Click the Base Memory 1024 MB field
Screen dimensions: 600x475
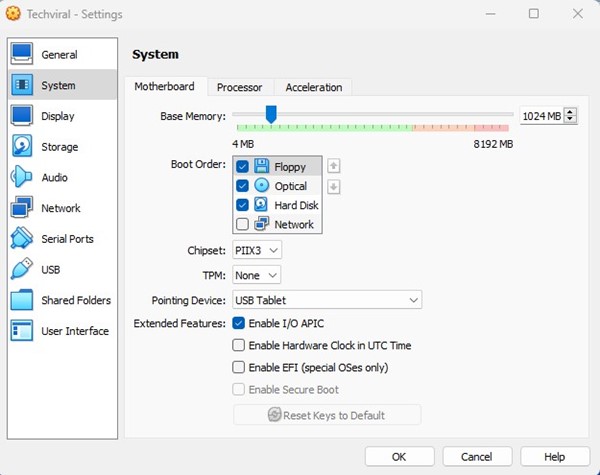coord(541,116)
